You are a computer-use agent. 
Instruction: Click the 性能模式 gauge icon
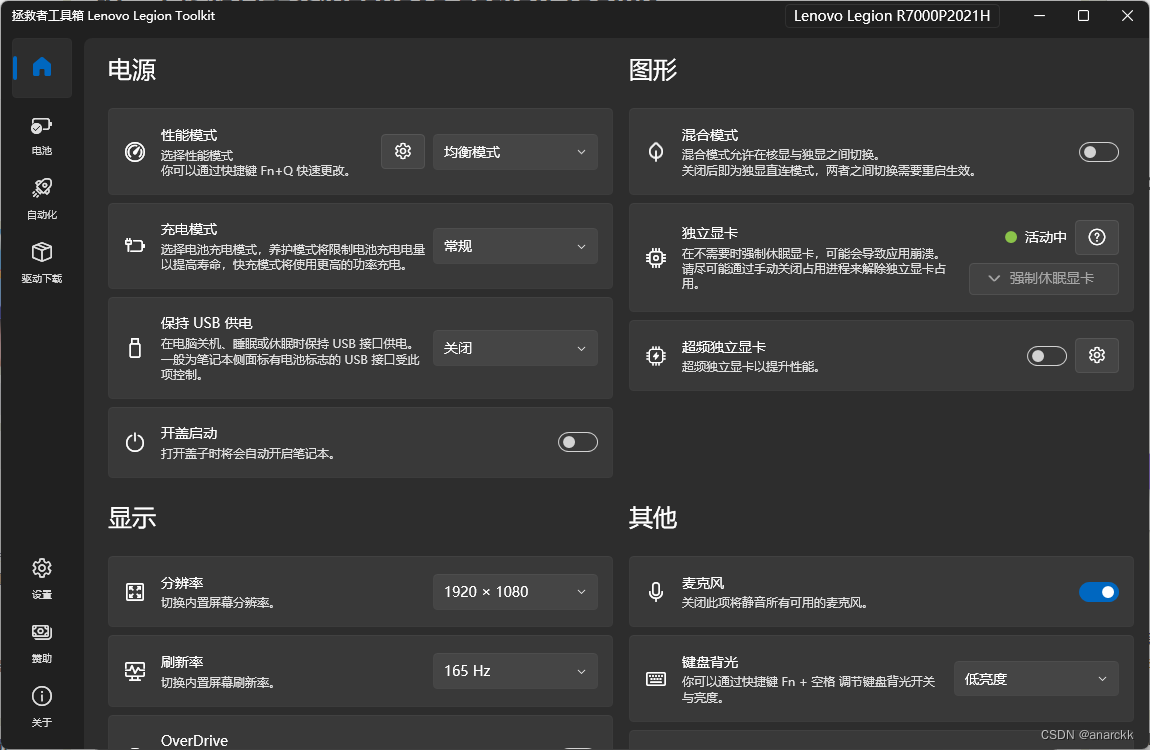(135, 152)
